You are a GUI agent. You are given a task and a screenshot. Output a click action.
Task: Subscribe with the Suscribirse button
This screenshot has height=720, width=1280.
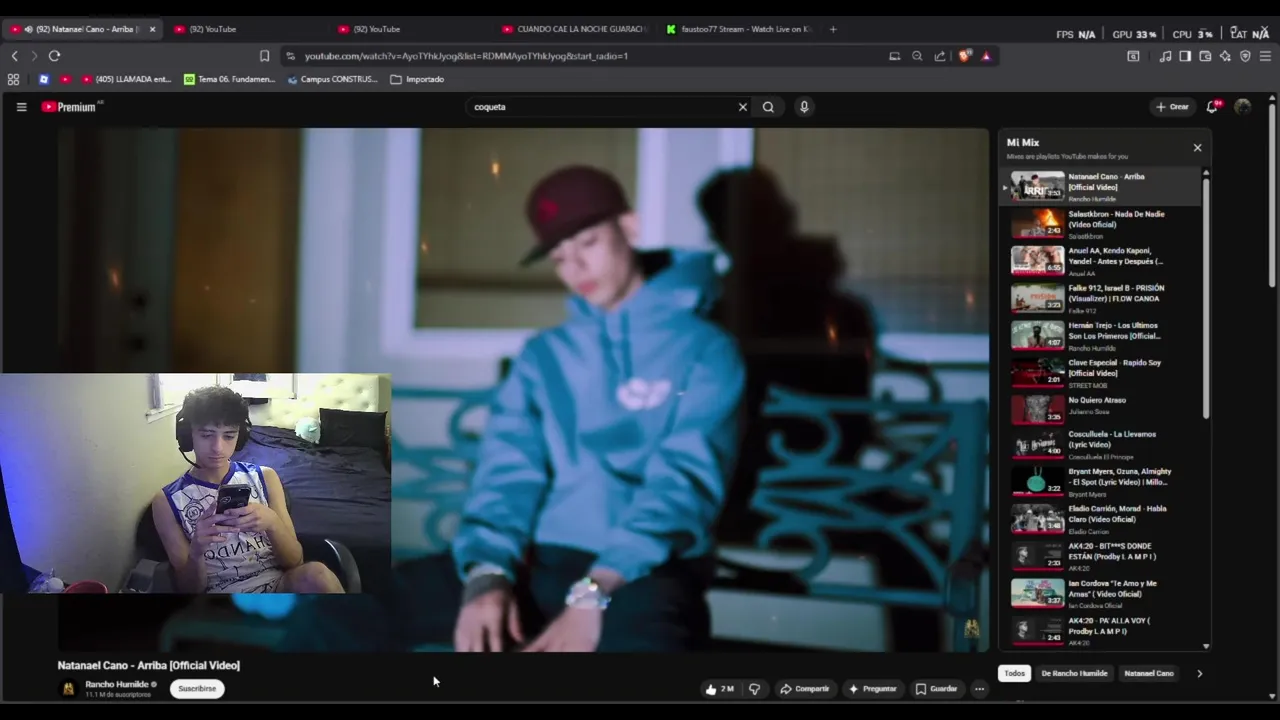tap(197, 689)
